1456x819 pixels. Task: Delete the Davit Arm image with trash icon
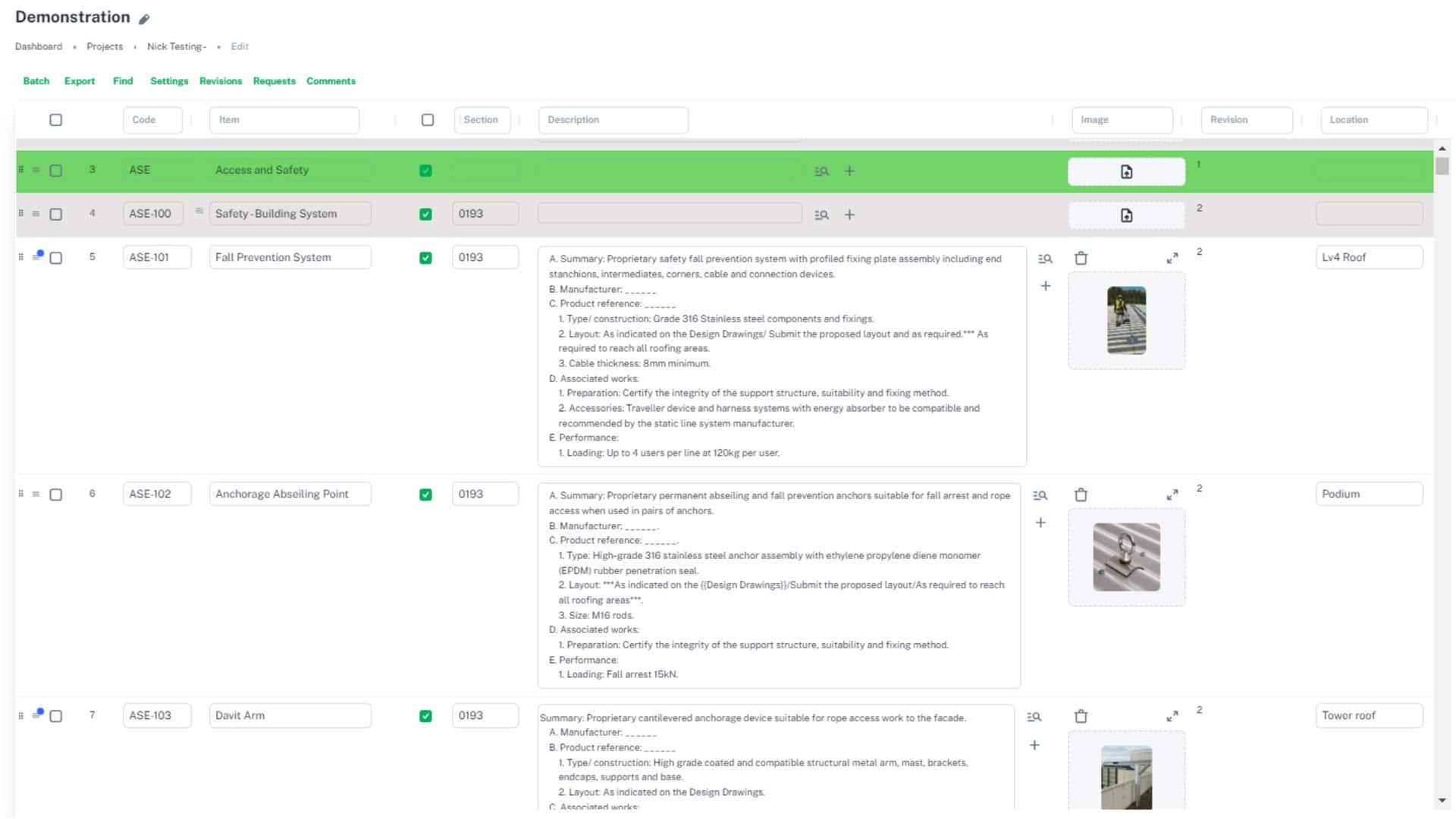coord(1081,717)
